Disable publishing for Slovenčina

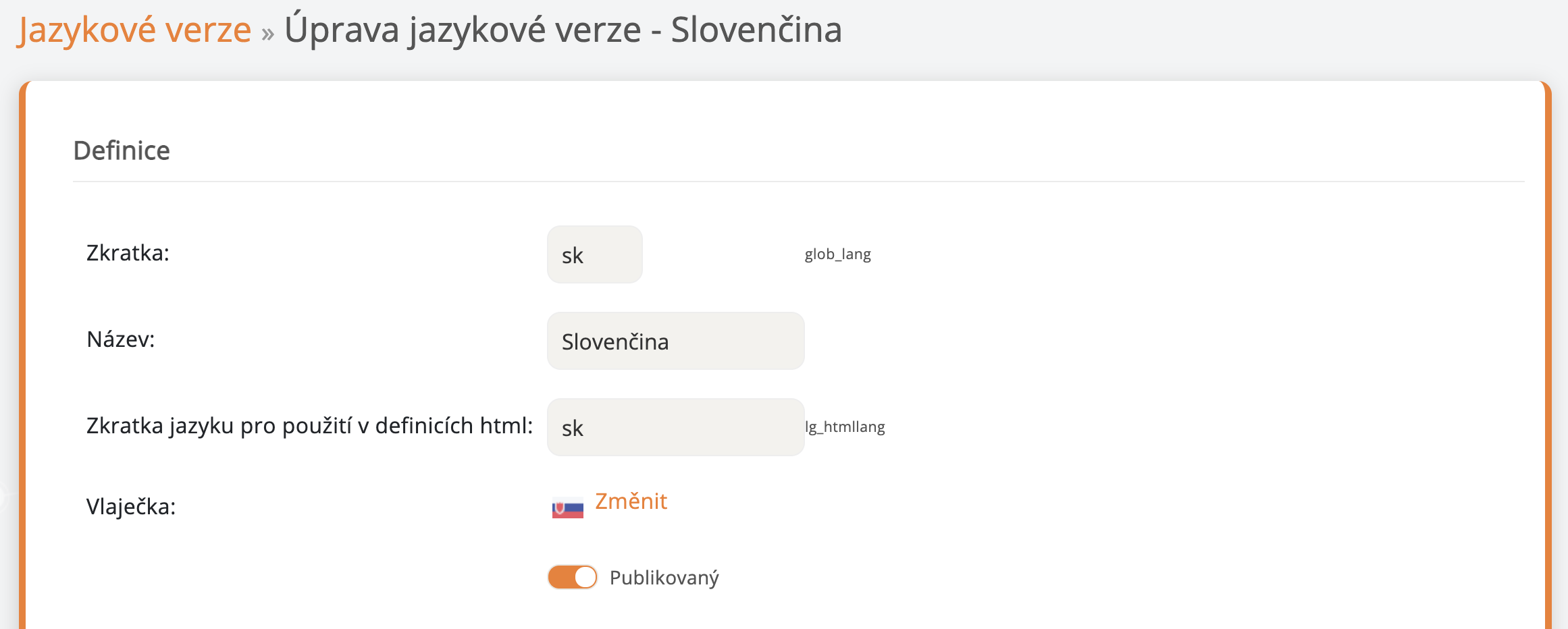pyautogui.click(x=571, y=577)
